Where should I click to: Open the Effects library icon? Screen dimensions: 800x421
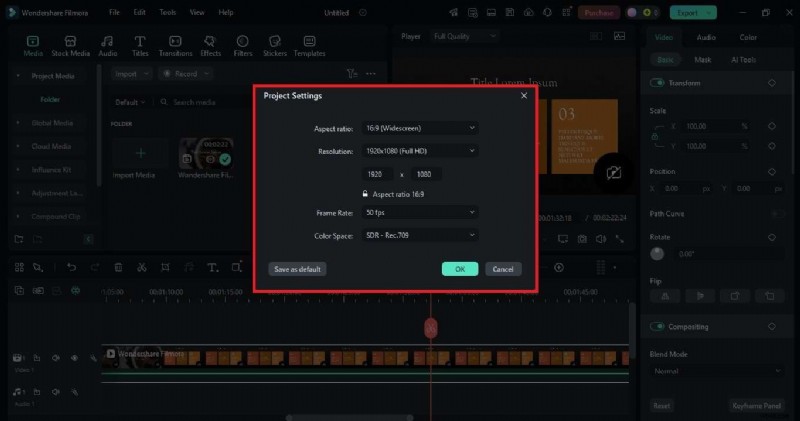pyautogui.click(x=210, y=44)
